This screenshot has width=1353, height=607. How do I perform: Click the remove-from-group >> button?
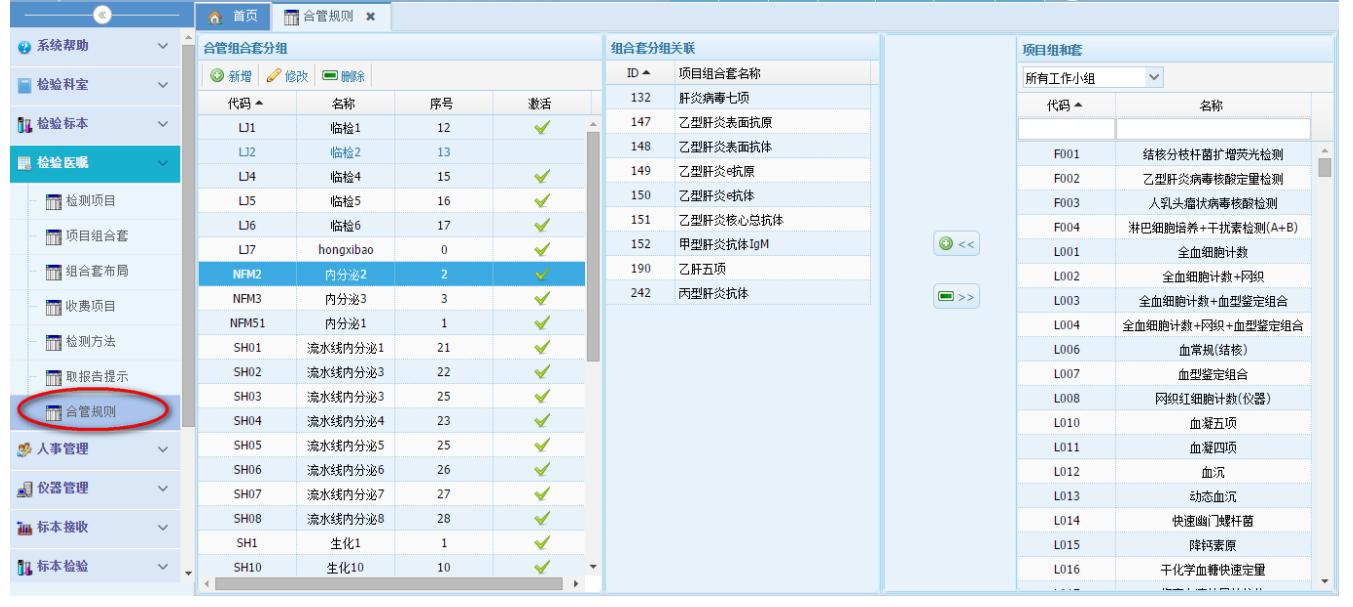[x=954, y=297]
